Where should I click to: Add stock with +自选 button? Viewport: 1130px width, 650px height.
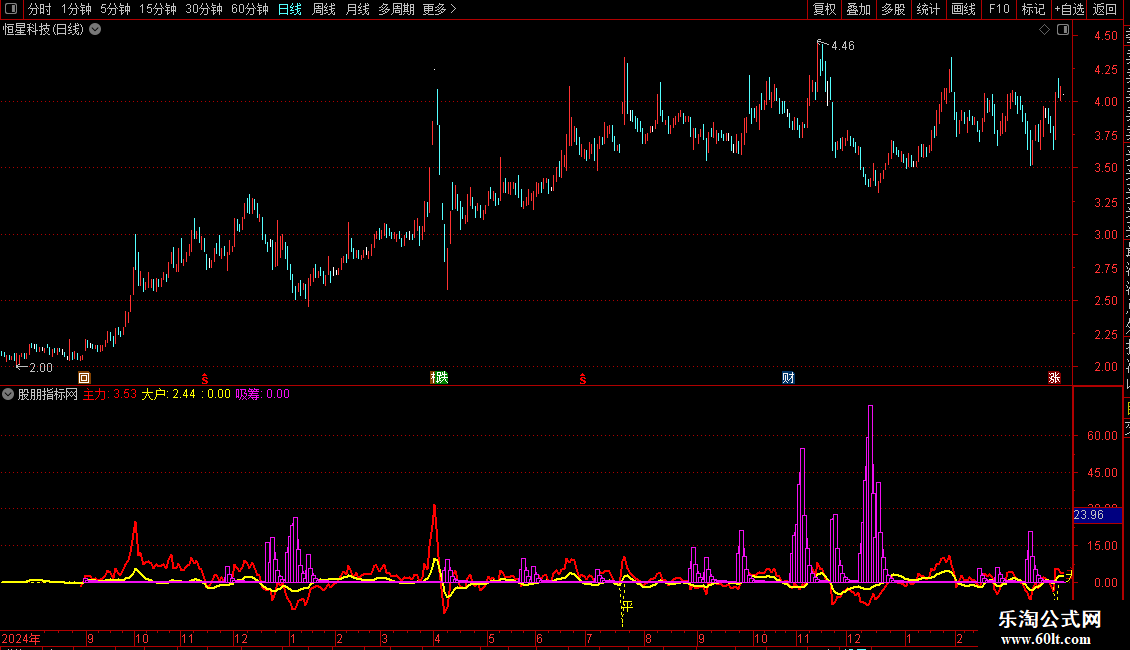pos(1069,9)
